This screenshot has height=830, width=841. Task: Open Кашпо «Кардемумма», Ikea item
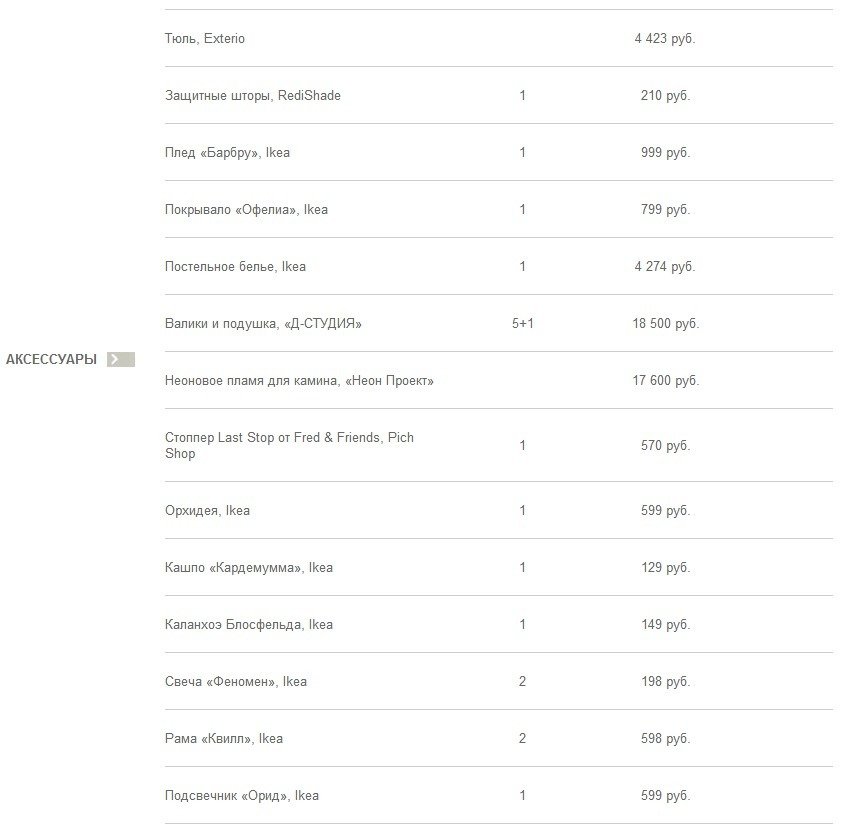pyautogui.click(x=249, y=568)
